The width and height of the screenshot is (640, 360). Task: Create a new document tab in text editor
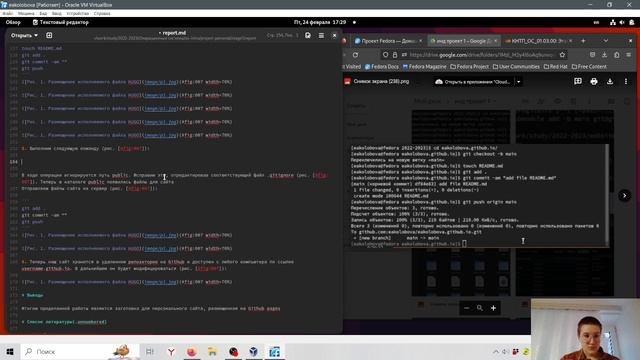tap(49, 36)
